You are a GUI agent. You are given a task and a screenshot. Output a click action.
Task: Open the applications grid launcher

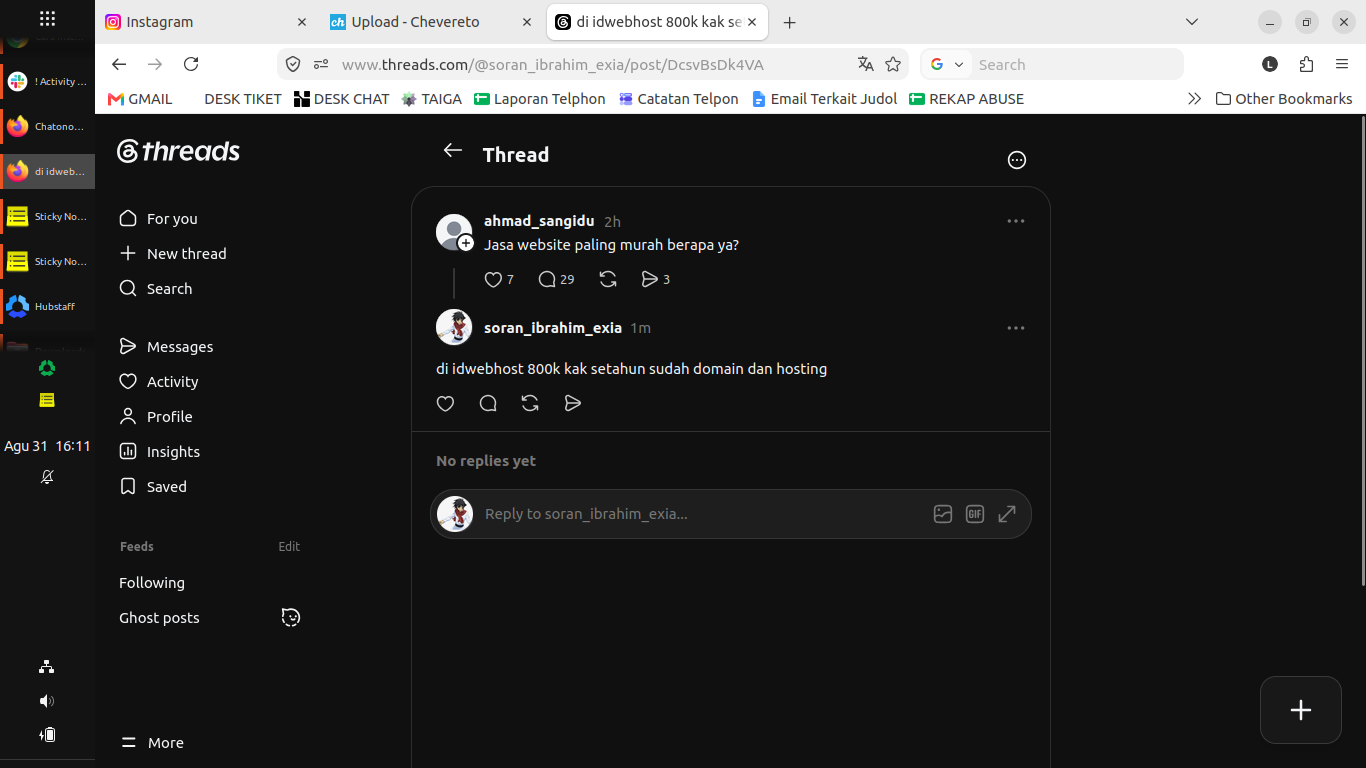point(47,18)
